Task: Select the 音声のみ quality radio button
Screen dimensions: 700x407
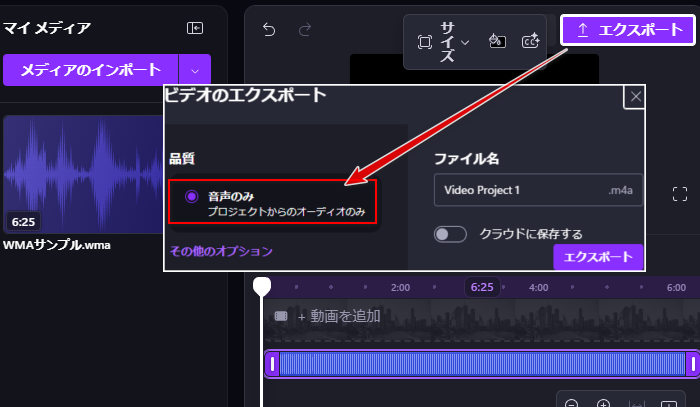Action: (192, 197)
